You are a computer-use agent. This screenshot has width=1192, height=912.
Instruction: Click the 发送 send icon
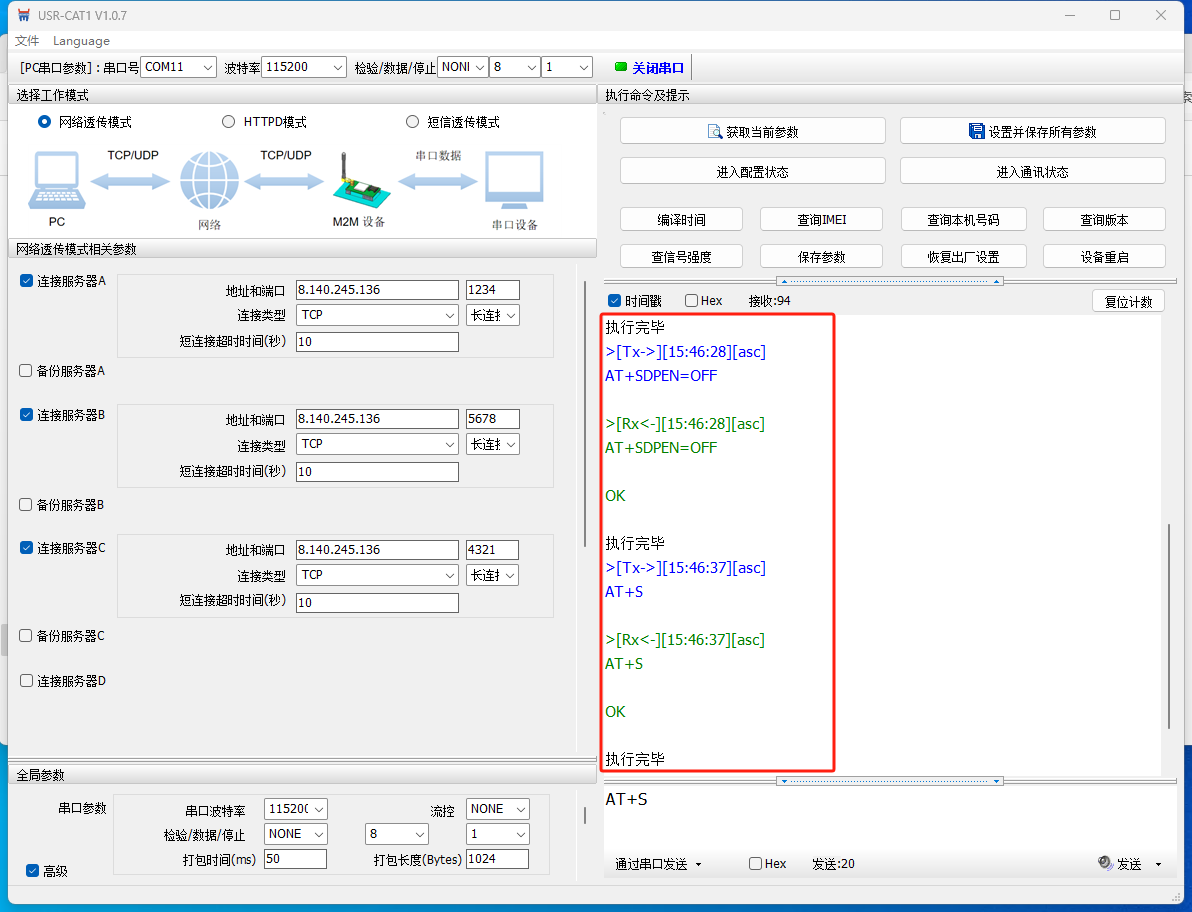[x=1105, y=863]
